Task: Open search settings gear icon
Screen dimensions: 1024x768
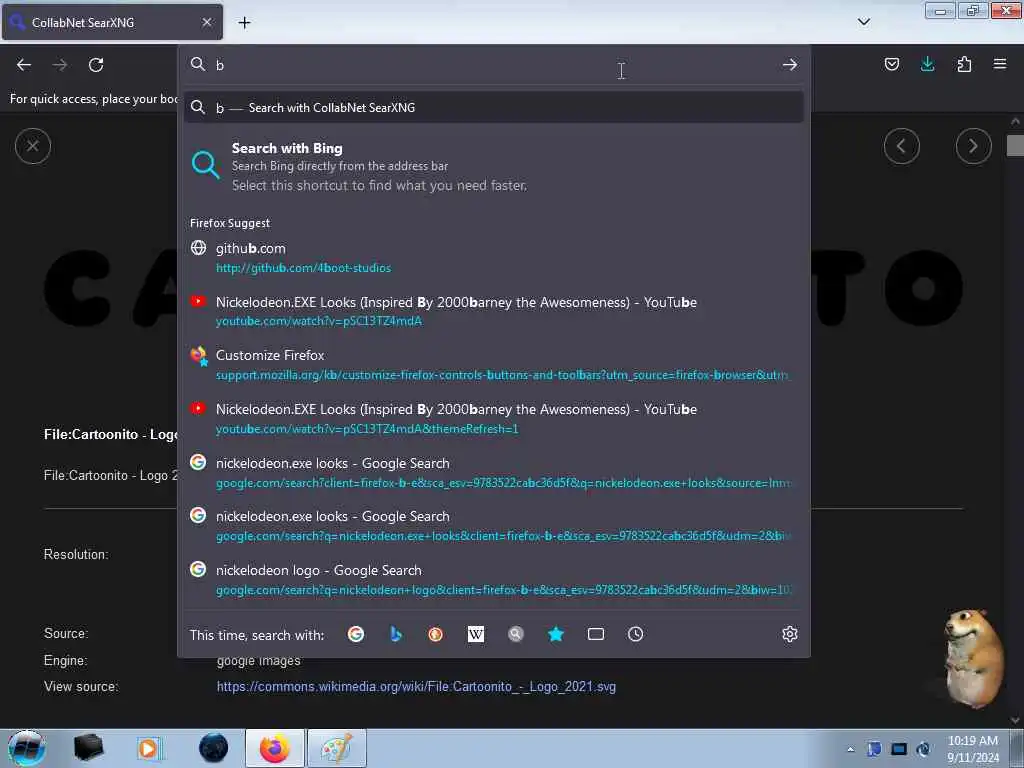Action: pyautogui.click(x=790, y=634)
